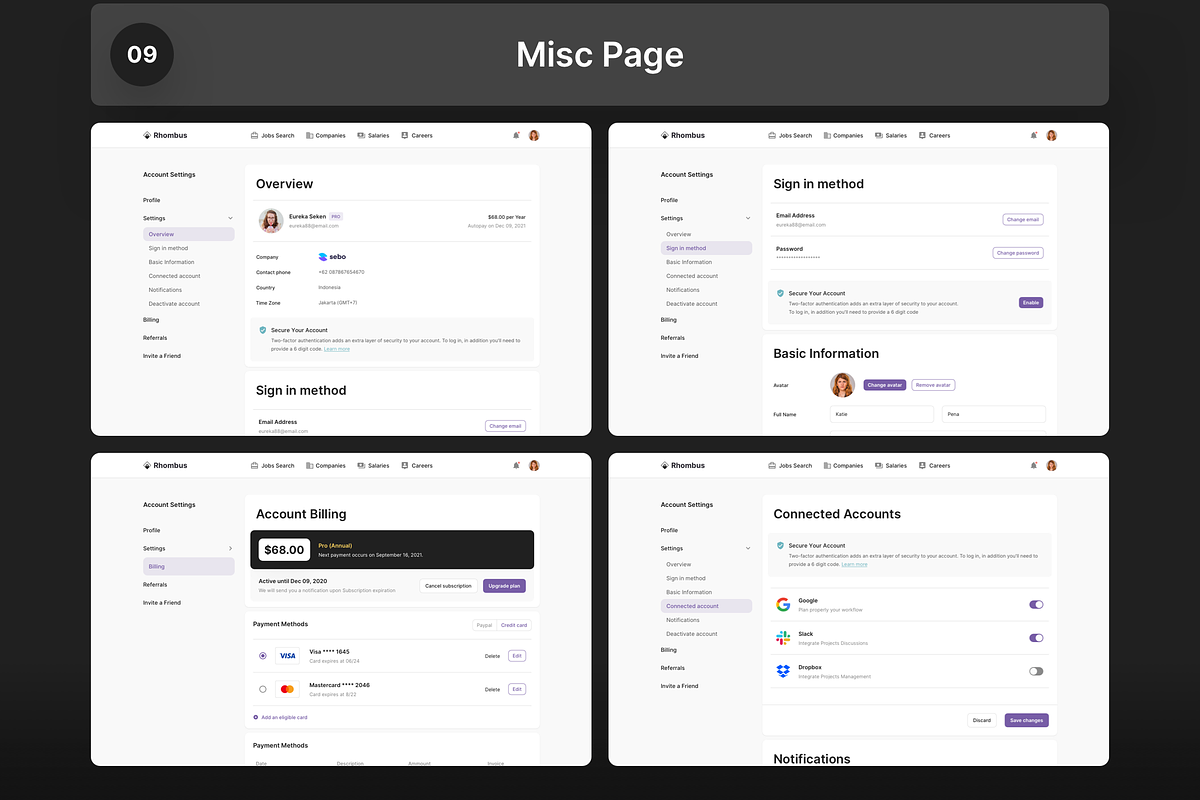Viewport: 1200px width, 800px height.
Task: Click the Mastercard logo
Action: point(287,689)
